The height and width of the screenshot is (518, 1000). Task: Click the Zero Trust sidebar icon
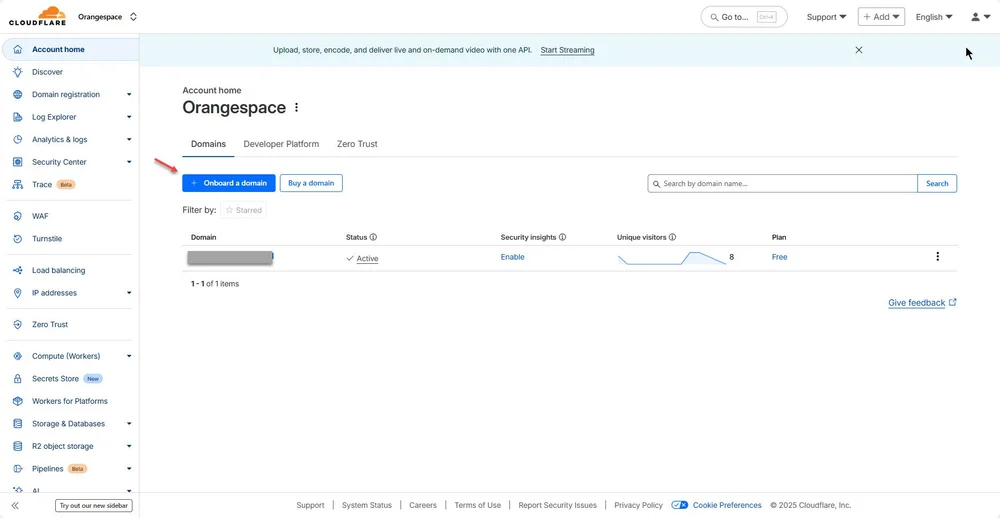[18, 325]
